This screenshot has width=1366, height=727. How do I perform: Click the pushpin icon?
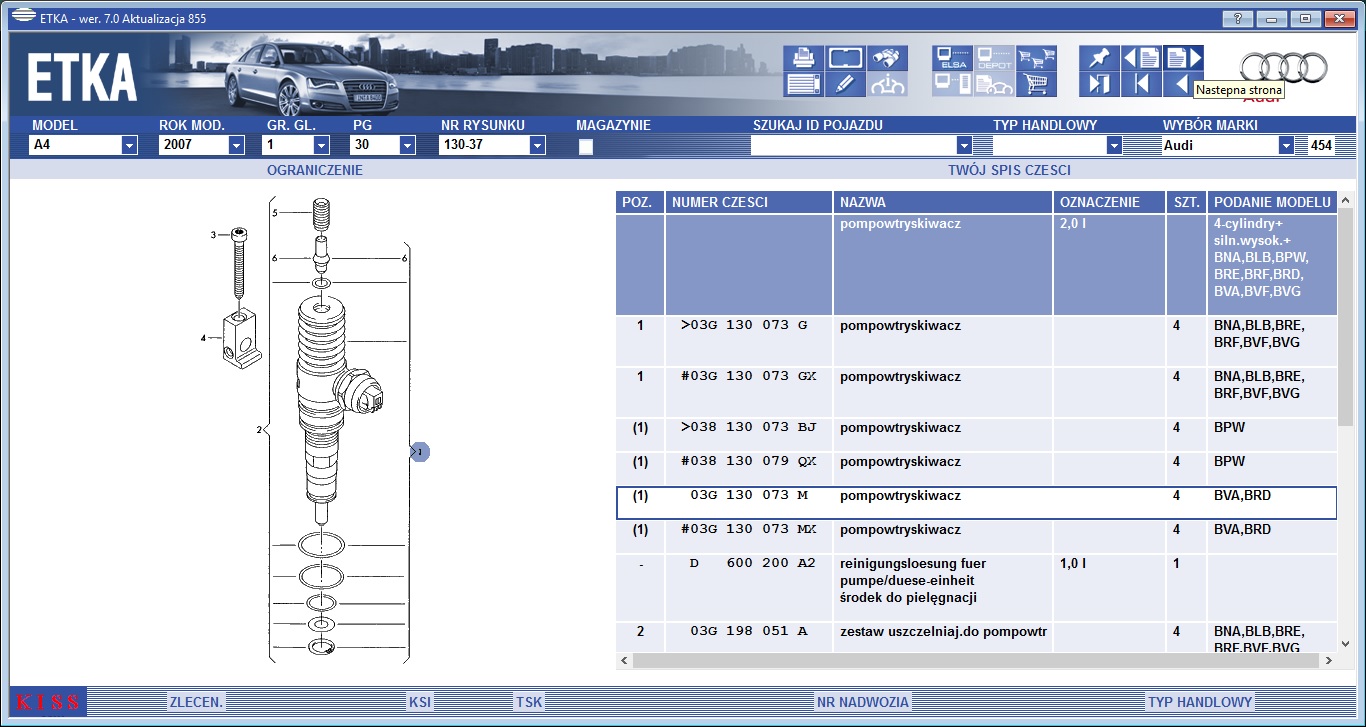click(1099, 58)
